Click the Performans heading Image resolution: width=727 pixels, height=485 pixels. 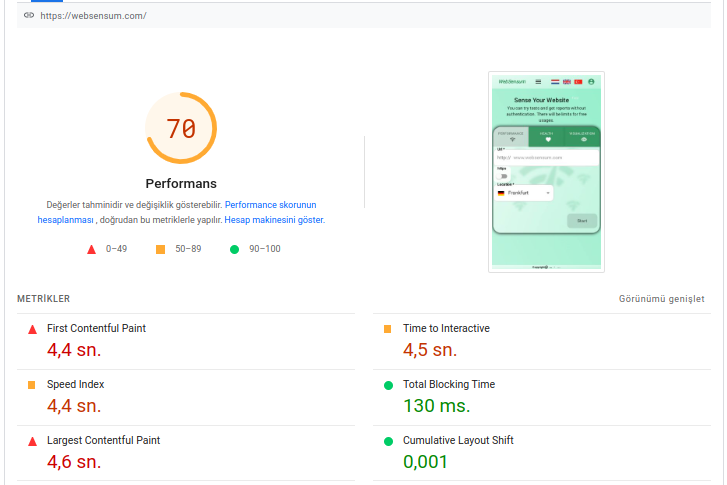181,184
